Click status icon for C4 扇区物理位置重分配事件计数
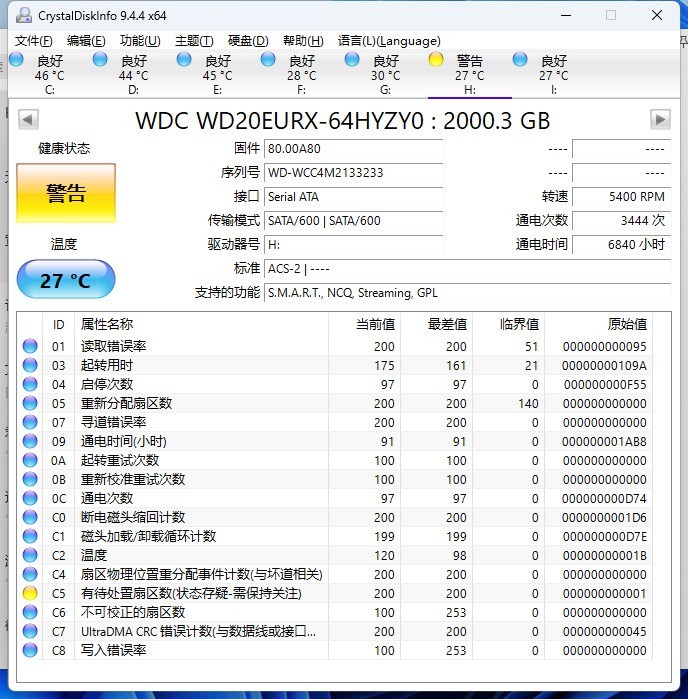Viewport: 688px width, 699px height. click(30, 574)
